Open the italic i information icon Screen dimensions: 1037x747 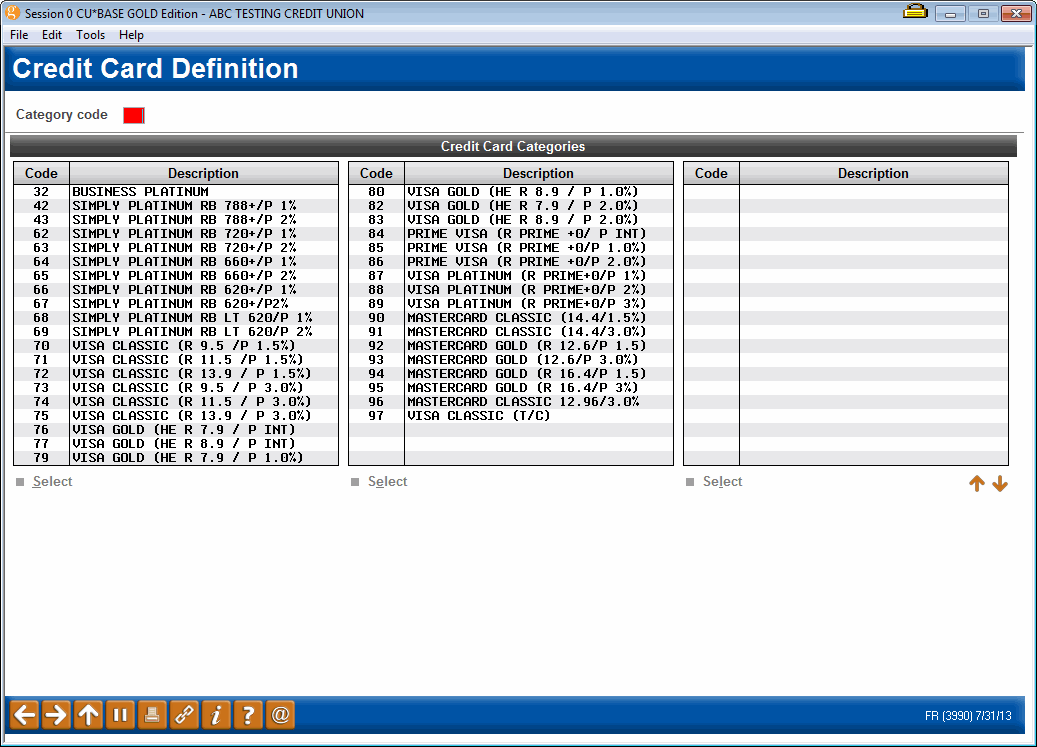216,714
